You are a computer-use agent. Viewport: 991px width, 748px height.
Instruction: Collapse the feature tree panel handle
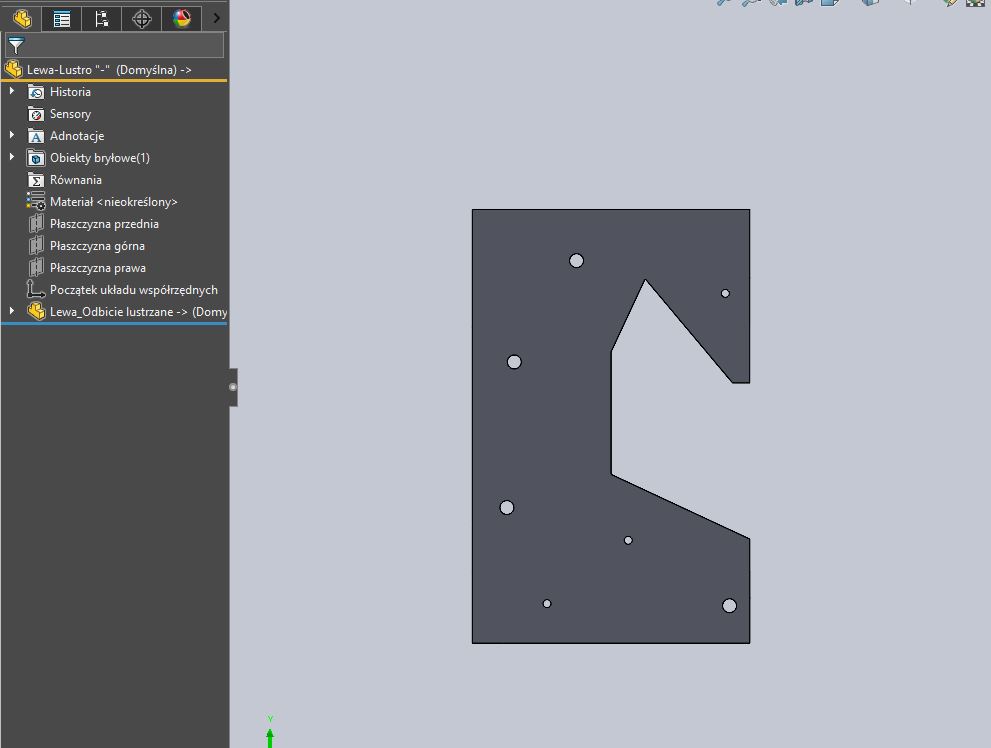233,387
